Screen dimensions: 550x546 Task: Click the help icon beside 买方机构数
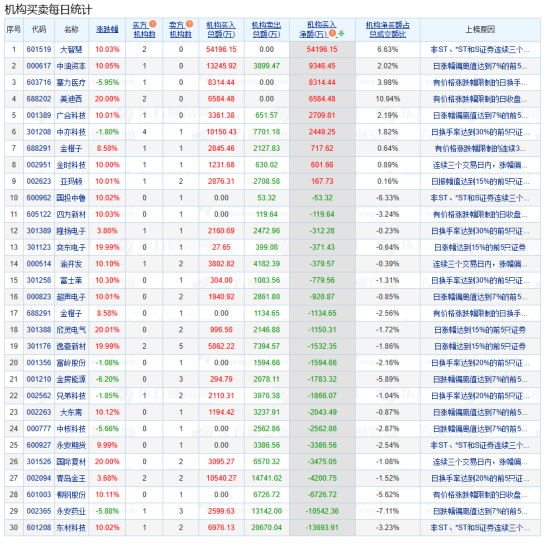(153, 24)
